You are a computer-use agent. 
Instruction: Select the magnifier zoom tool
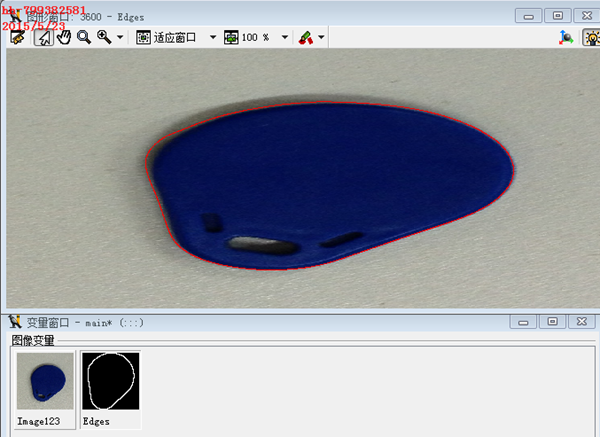[x=84, y=38]
